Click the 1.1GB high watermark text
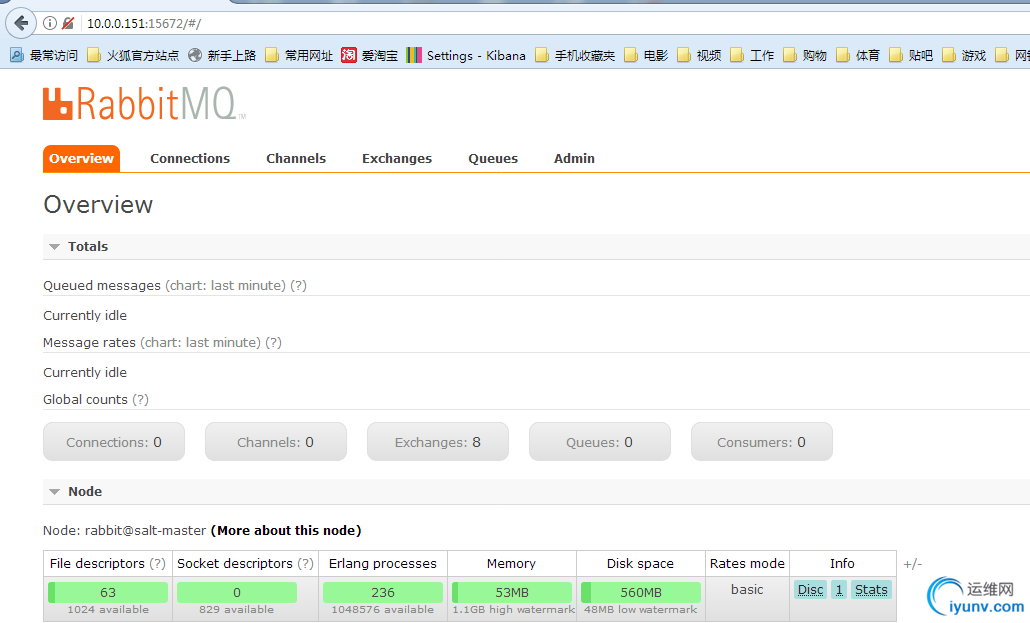Viewport: 1030px width, 623px height. (x=514, y=610)
